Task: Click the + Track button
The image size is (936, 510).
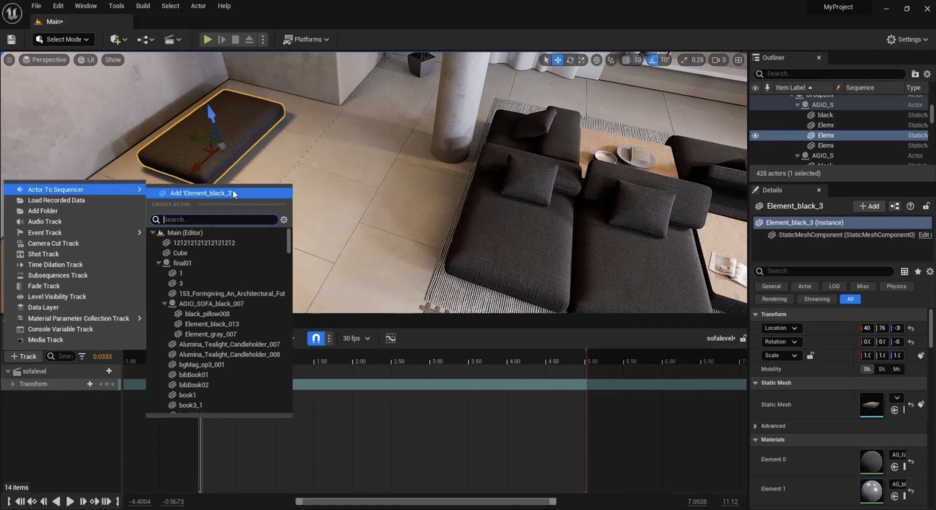Action: click(x=24, y=357)
